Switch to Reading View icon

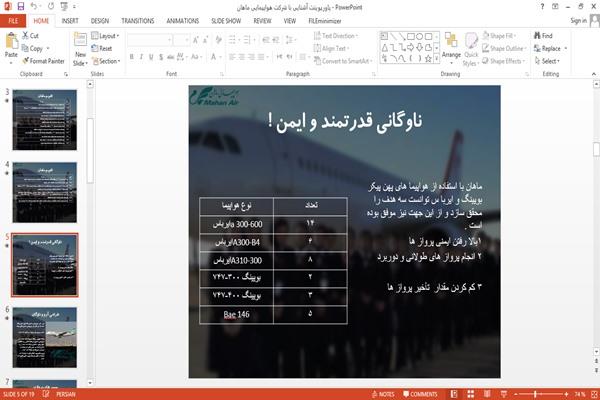click(487, 394)
